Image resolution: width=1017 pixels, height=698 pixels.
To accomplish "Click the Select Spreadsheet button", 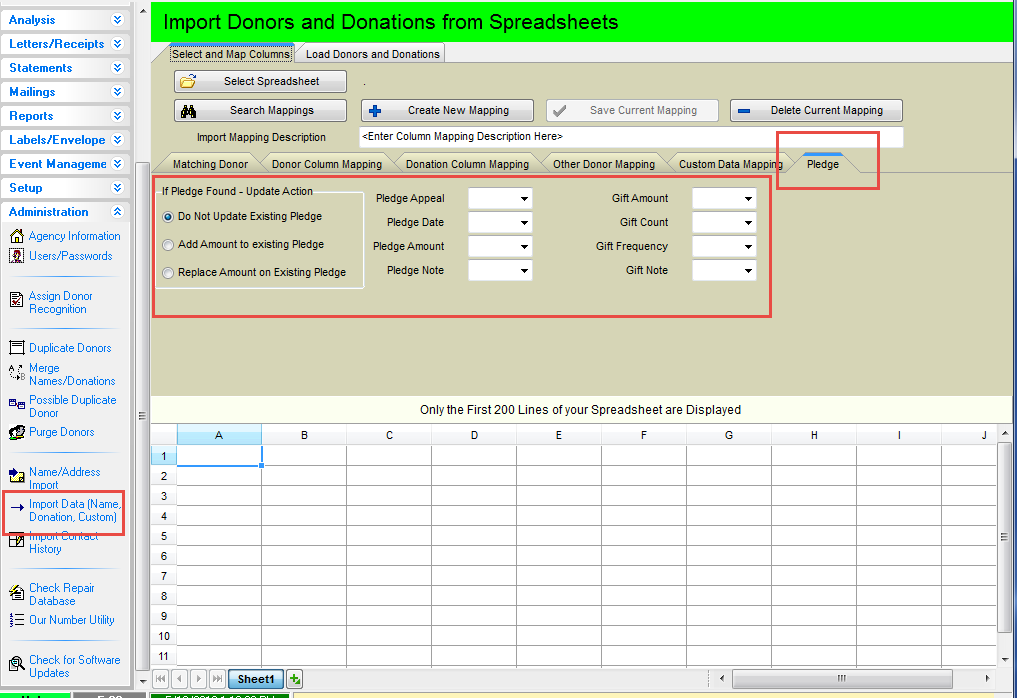I will pyautogui.click(x=261, y=82).
